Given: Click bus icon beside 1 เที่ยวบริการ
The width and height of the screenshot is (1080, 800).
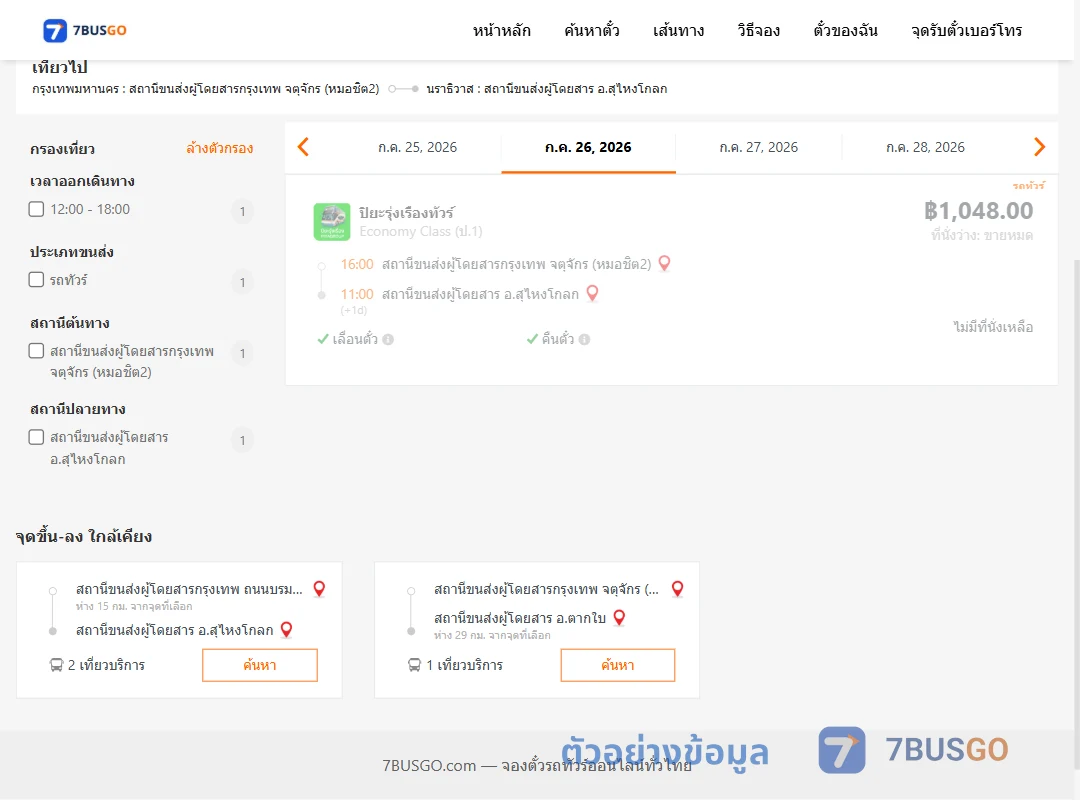Looking at the screenshot, I should 415,665.
